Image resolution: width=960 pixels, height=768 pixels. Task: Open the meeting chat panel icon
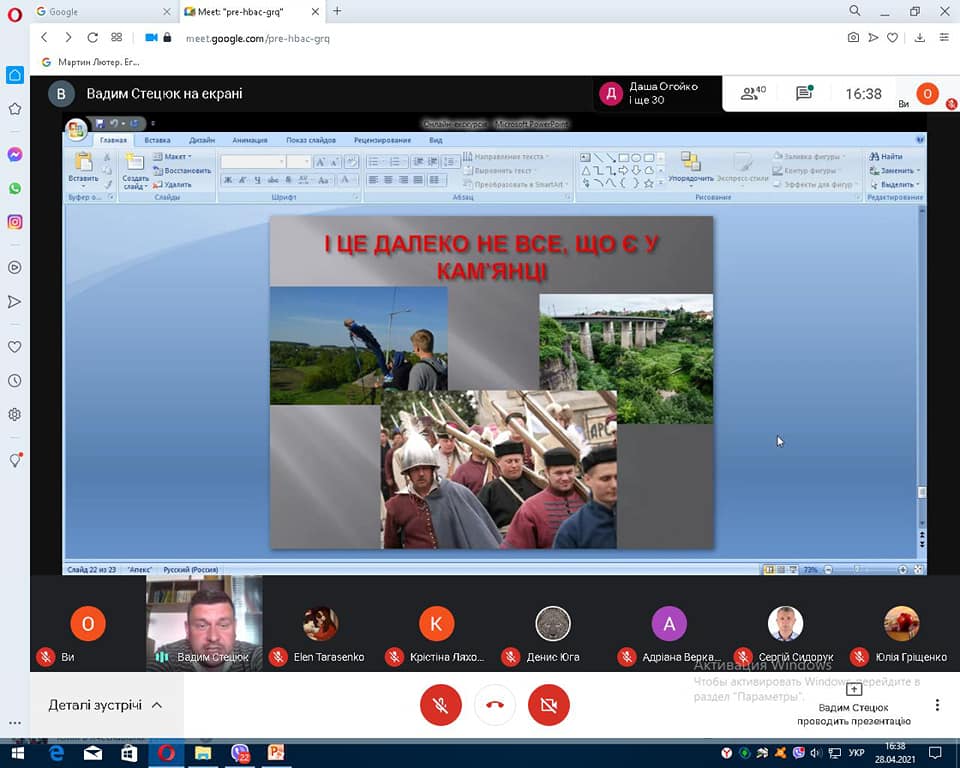pyautogui.click(x=804, y=94)
